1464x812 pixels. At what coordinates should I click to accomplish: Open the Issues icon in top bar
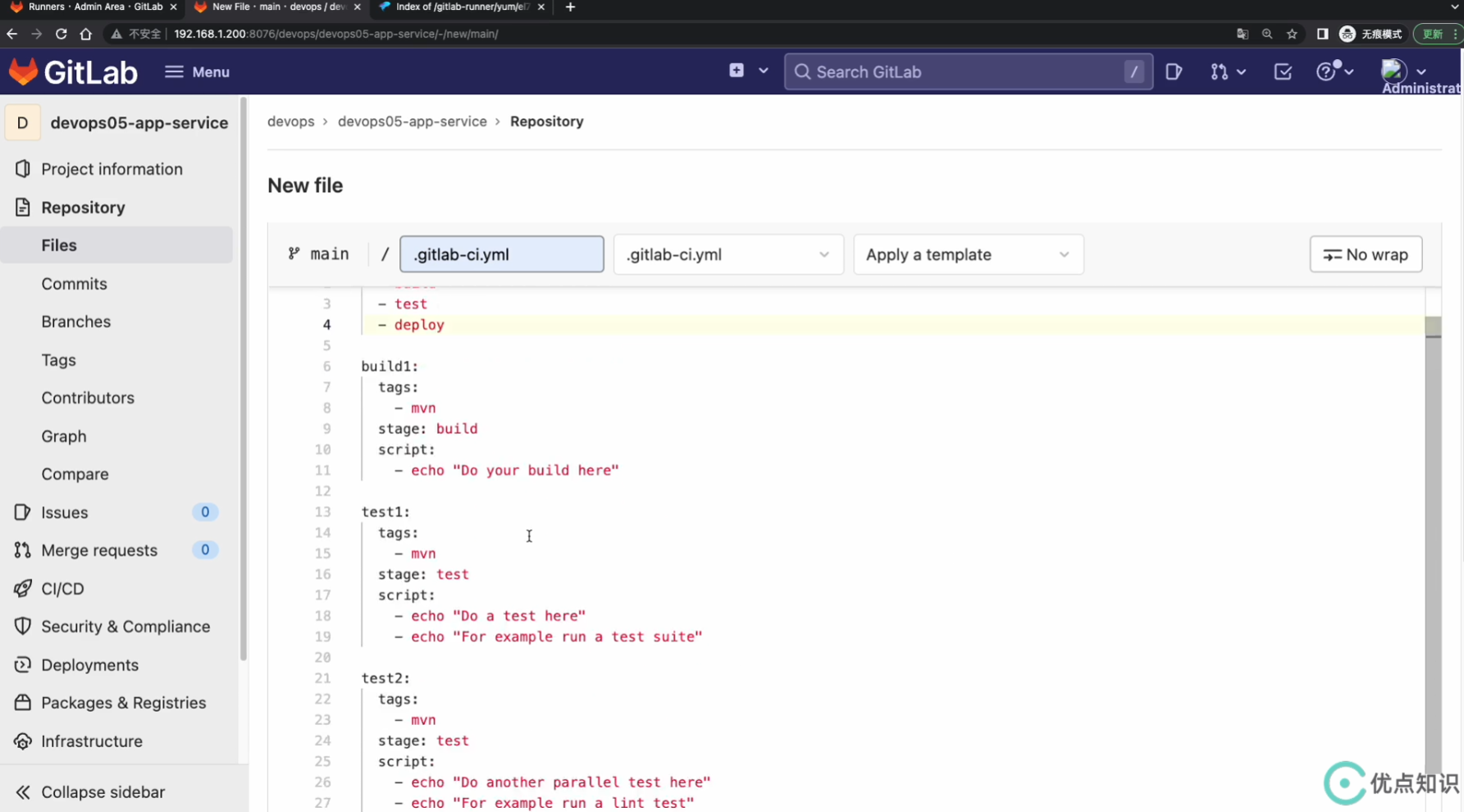(1174, 72)
